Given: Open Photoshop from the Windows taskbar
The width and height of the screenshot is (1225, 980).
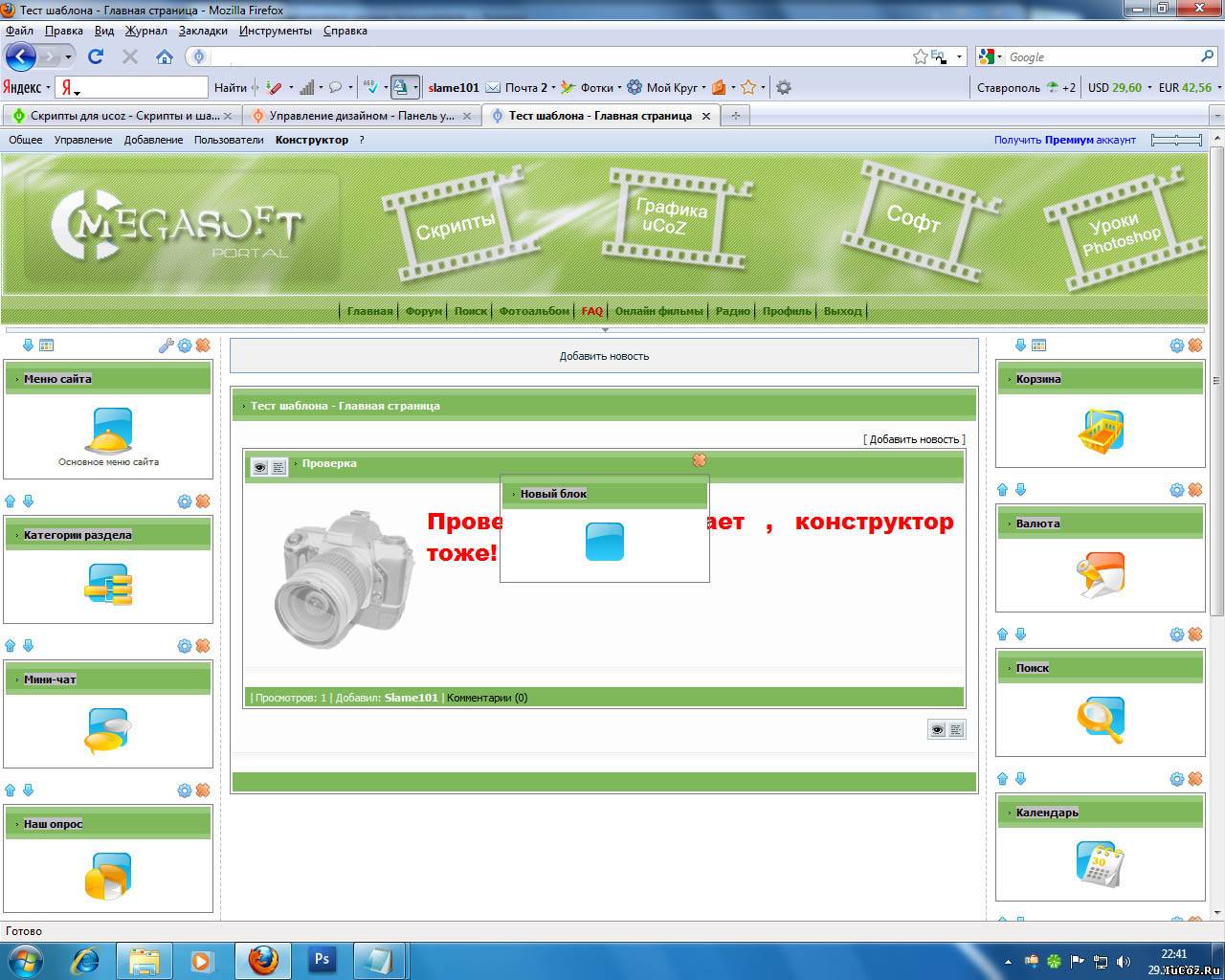Looking at the screenshot, I should [322, 960].
